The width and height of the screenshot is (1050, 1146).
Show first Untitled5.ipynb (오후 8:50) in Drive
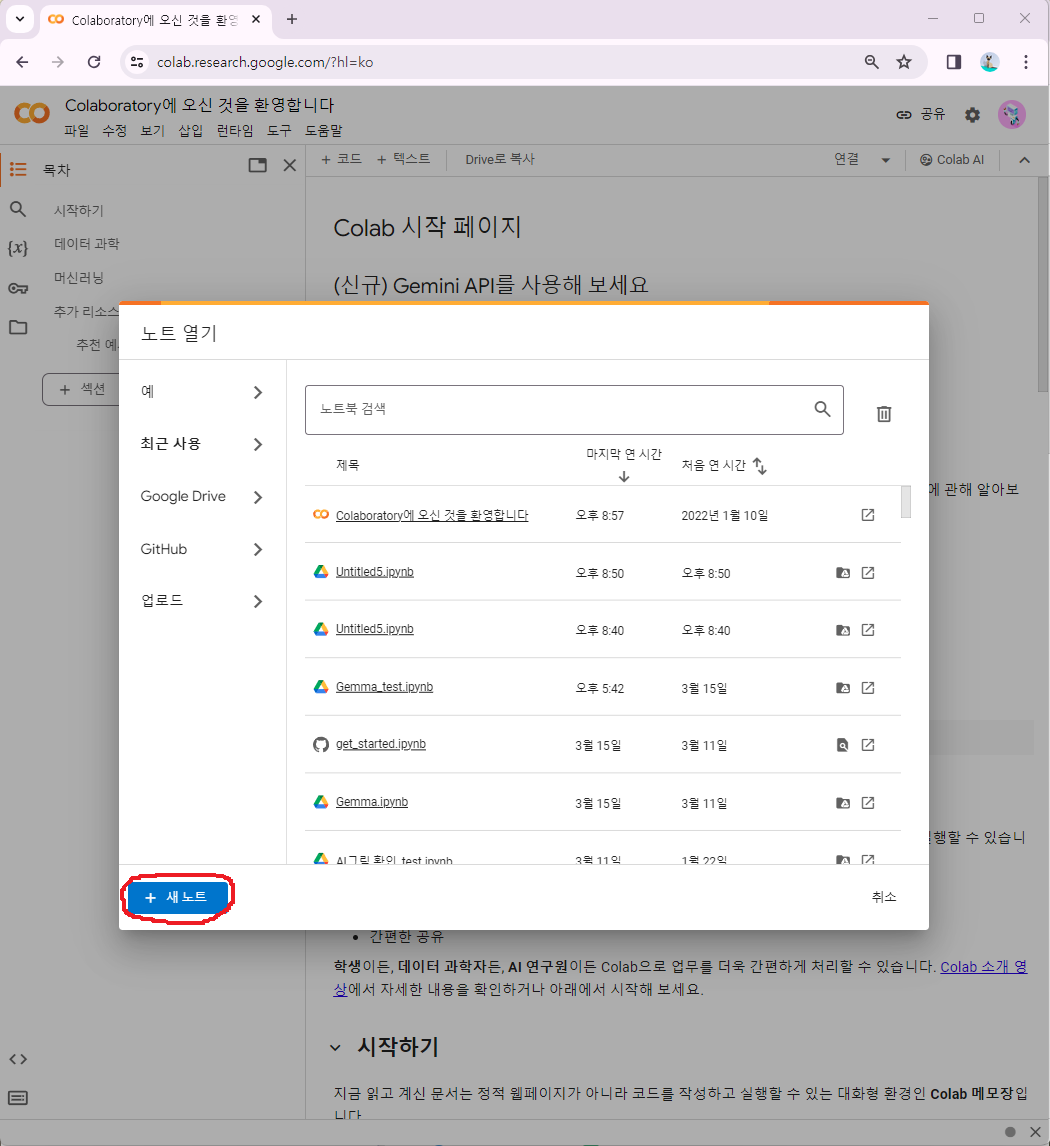pyautogui.click(x=842, y=573)
